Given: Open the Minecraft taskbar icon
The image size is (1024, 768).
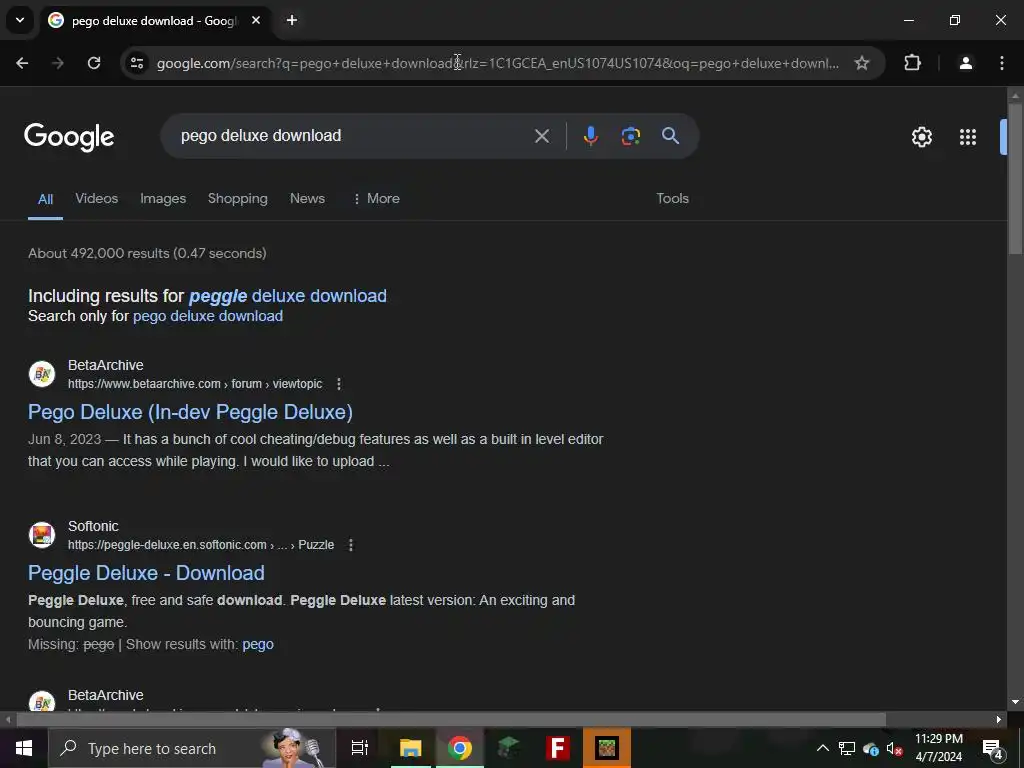Looking at the screenshot, I should coord(607,748).
